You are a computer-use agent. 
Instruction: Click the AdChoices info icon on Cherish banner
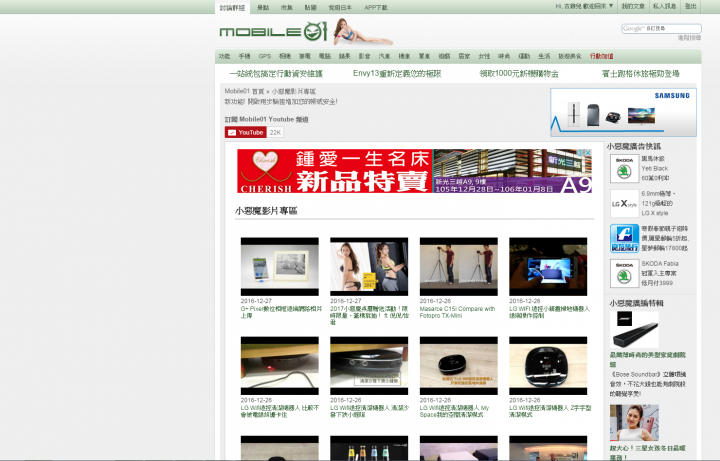[581, 152]
